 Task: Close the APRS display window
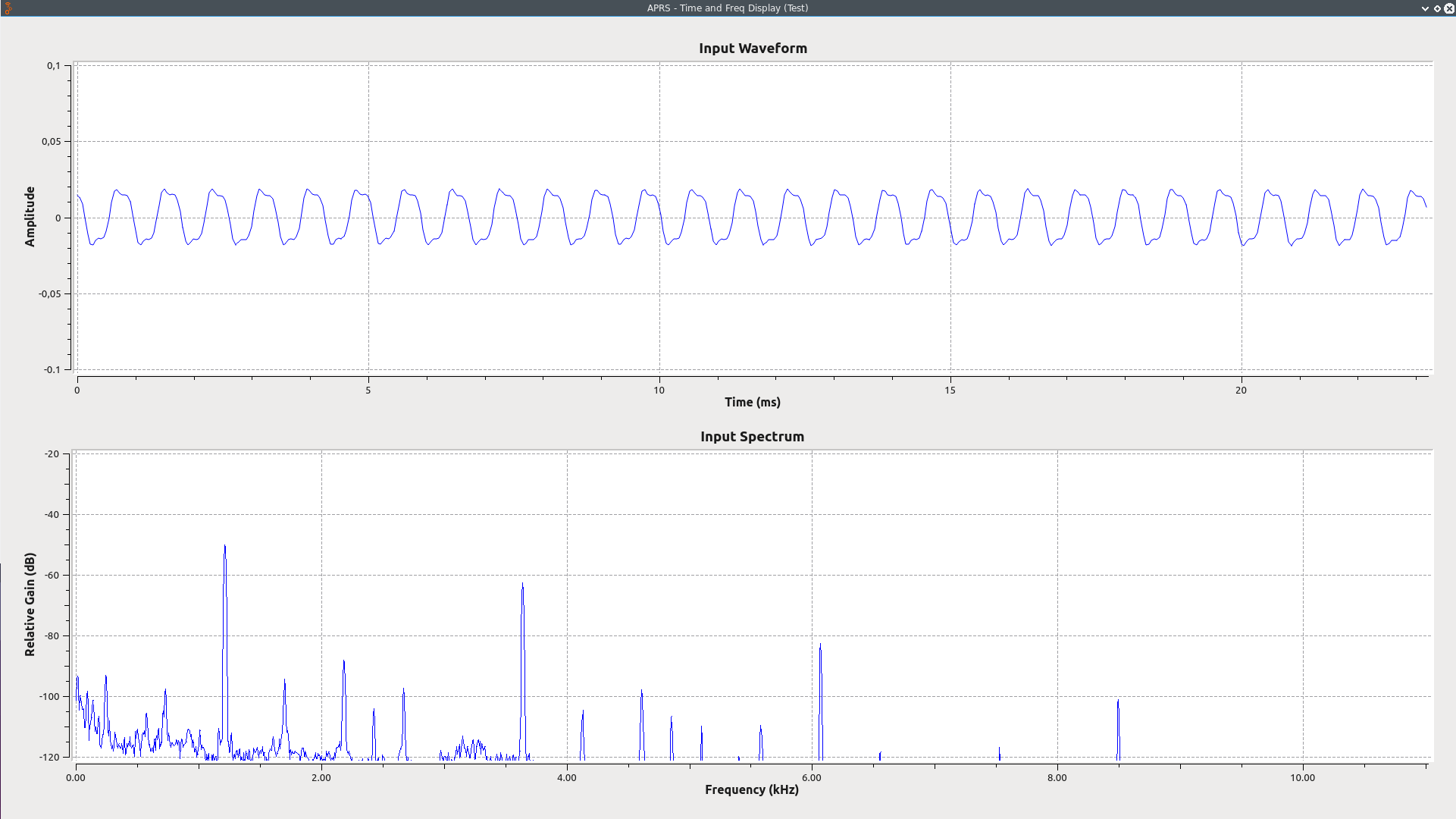(x=1449, y=8)
